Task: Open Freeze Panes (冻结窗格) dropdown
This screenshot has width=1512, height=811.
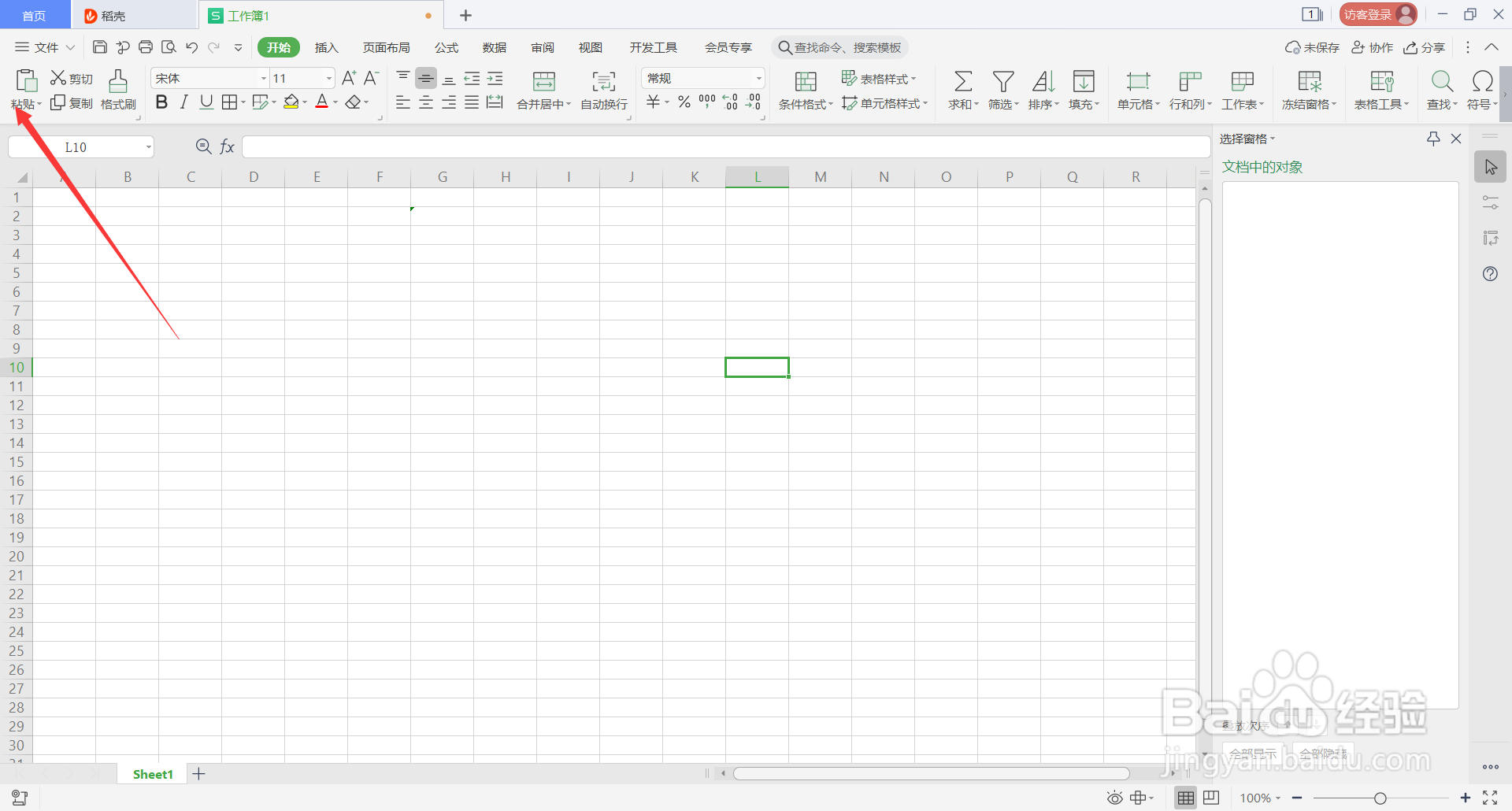Action: click(x=1309, y=104)
